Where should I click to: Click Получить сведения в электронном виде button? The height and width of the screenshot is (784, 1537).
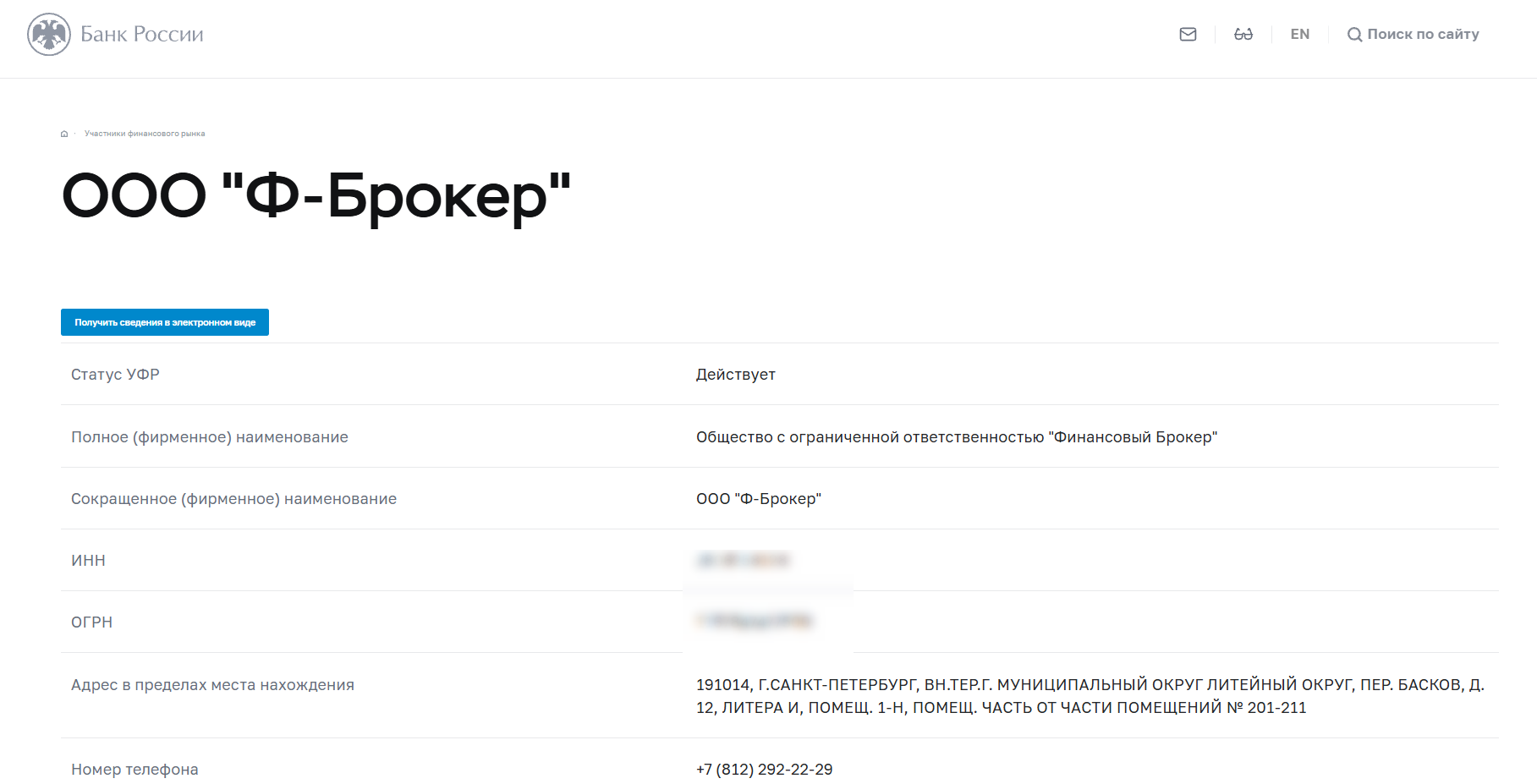point(165,322)
